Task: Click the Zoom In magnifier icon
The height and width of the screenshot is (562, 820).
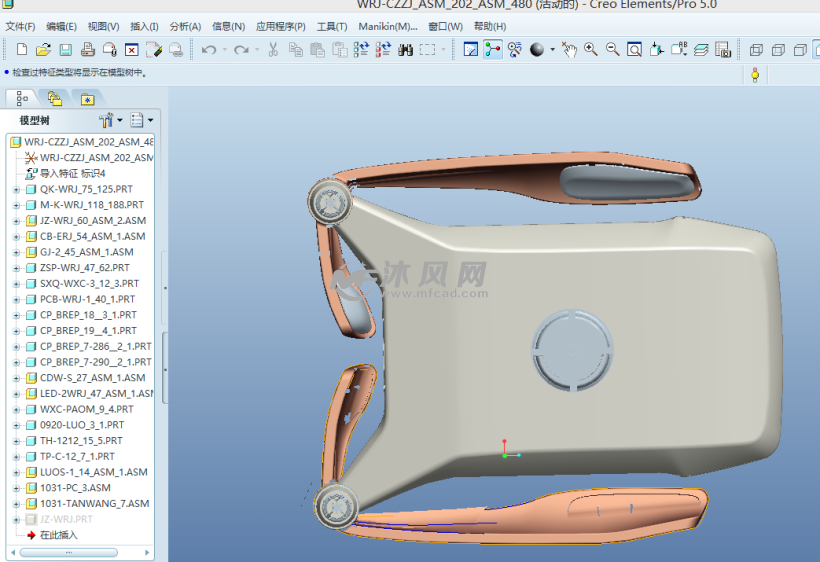Action: pos(591,49)
